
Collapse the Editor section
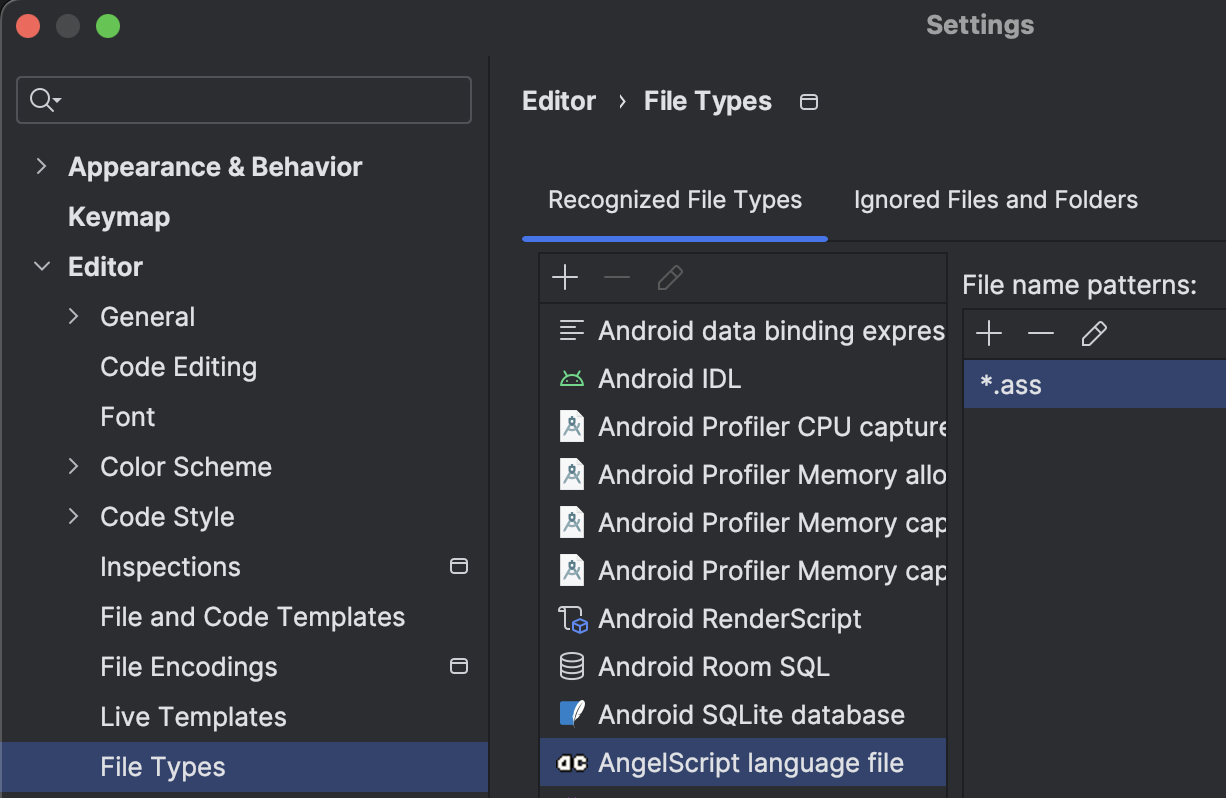pos(41,267)
